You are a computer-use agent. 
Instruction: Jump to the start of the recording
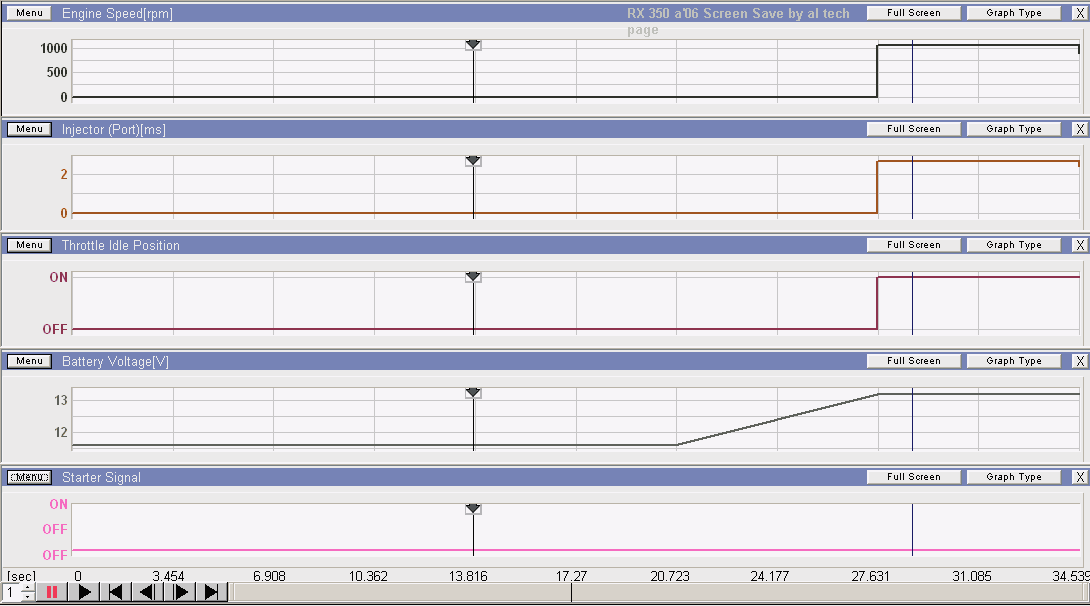tap(116, 592)
